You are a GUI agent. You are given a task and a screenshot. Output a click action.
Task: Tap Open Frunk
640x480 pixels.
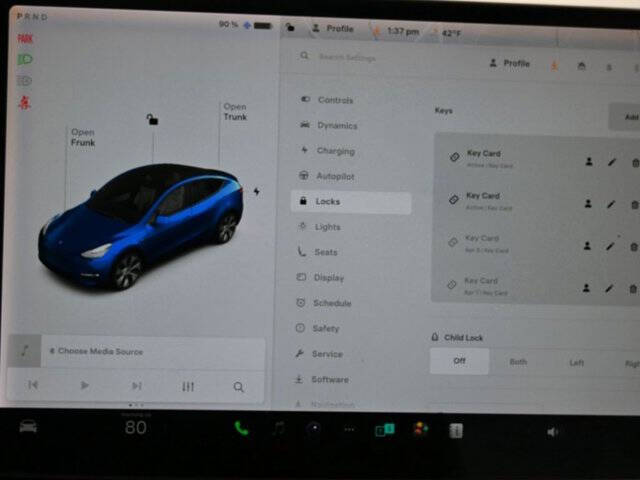point(83,138)
